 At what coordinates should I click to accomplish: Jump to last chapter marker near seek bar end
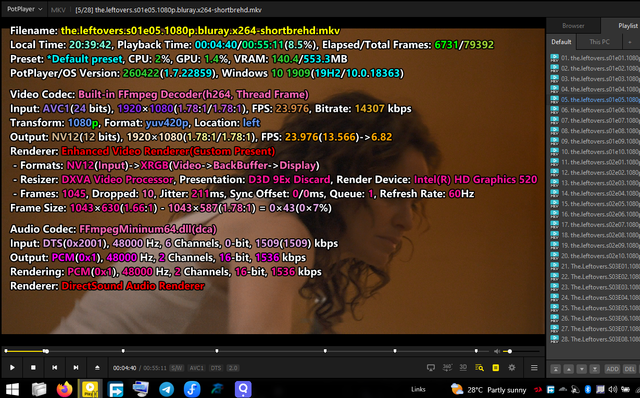click(x=476, y=351)
